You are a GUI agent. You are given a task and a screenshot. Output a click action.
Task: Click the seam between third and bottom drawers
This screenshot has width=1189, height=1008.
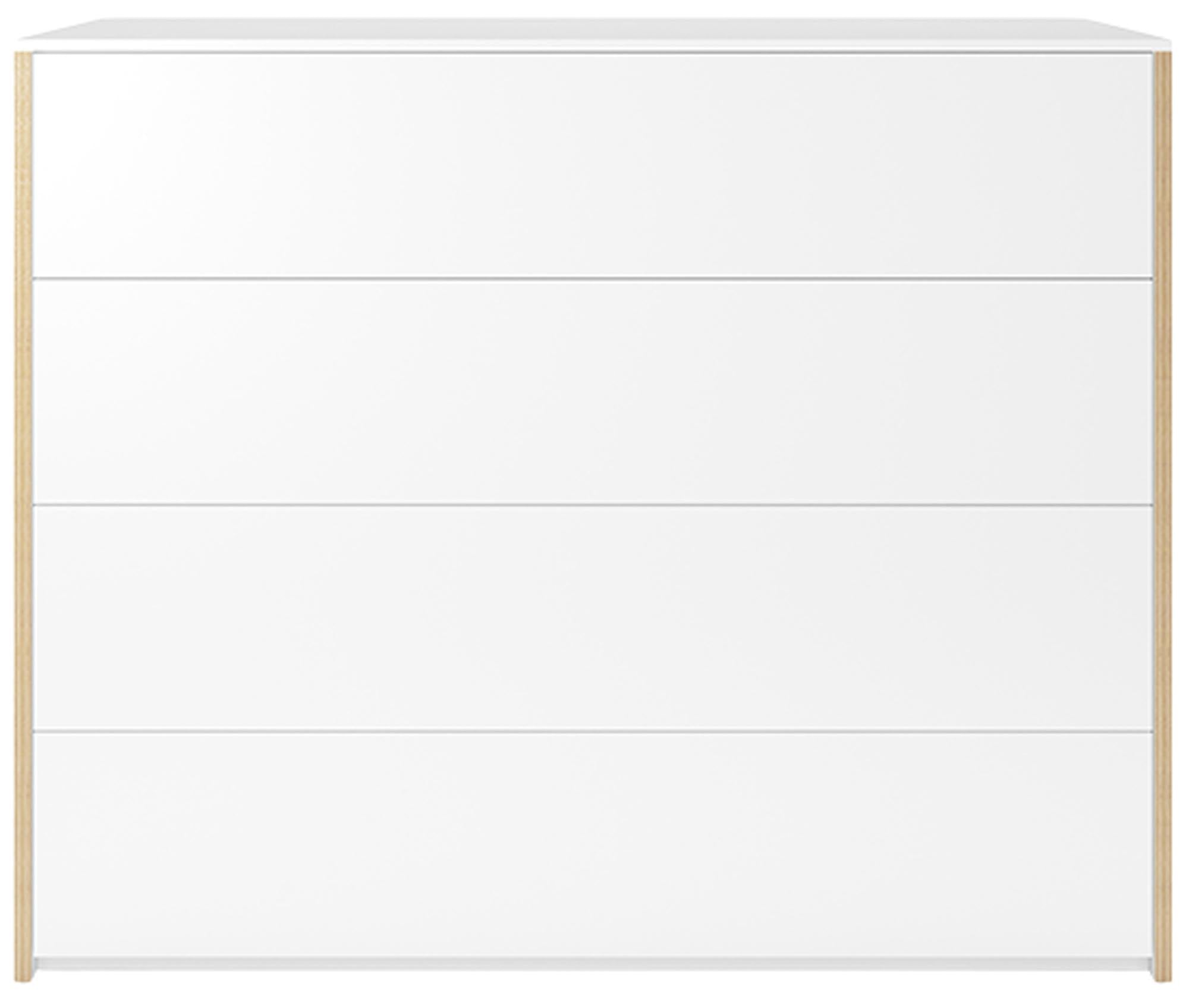(x=594, y=731)
